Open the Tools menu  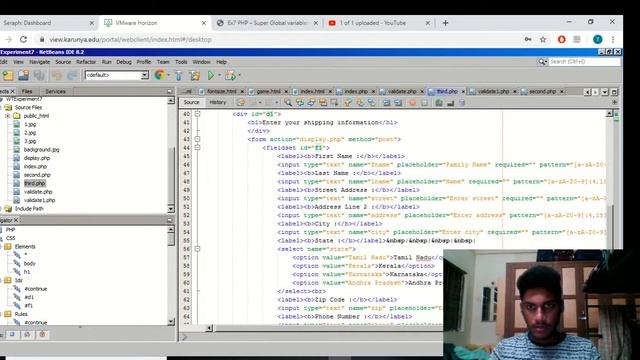181,62
